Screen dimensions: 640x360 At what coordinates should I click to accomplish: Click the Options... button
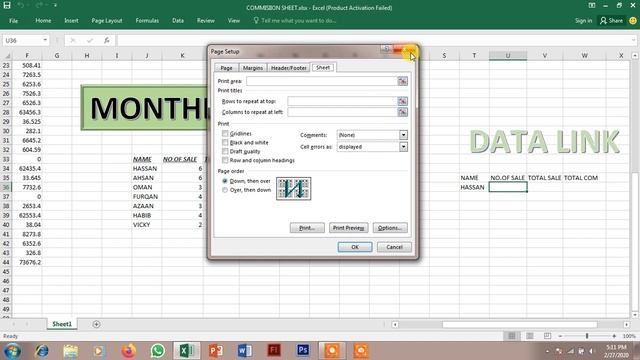[x=390, y=228]
